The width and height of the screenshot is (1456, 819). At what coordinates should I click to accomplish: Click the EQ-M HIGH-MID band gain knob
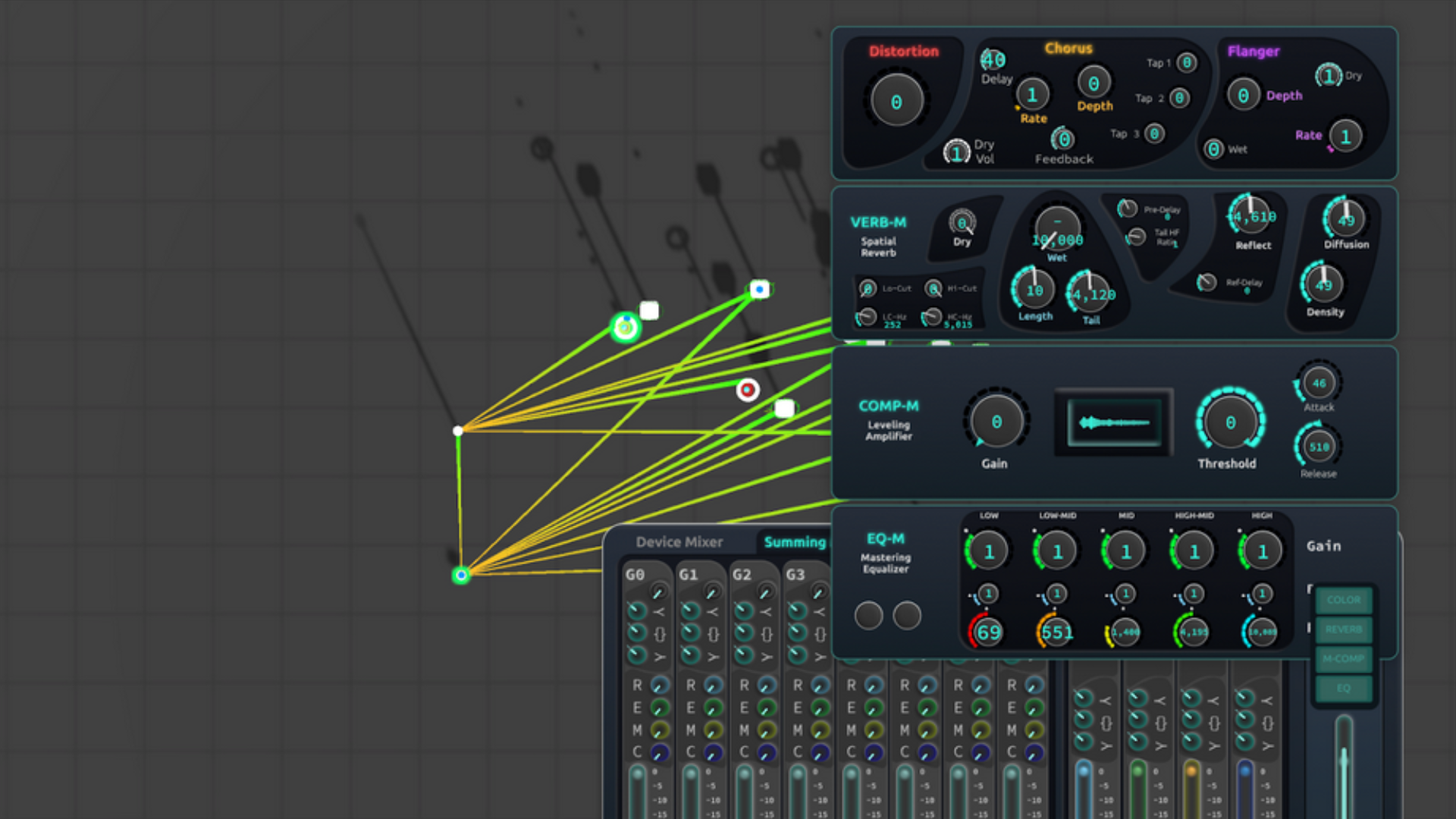[1194, 551]
